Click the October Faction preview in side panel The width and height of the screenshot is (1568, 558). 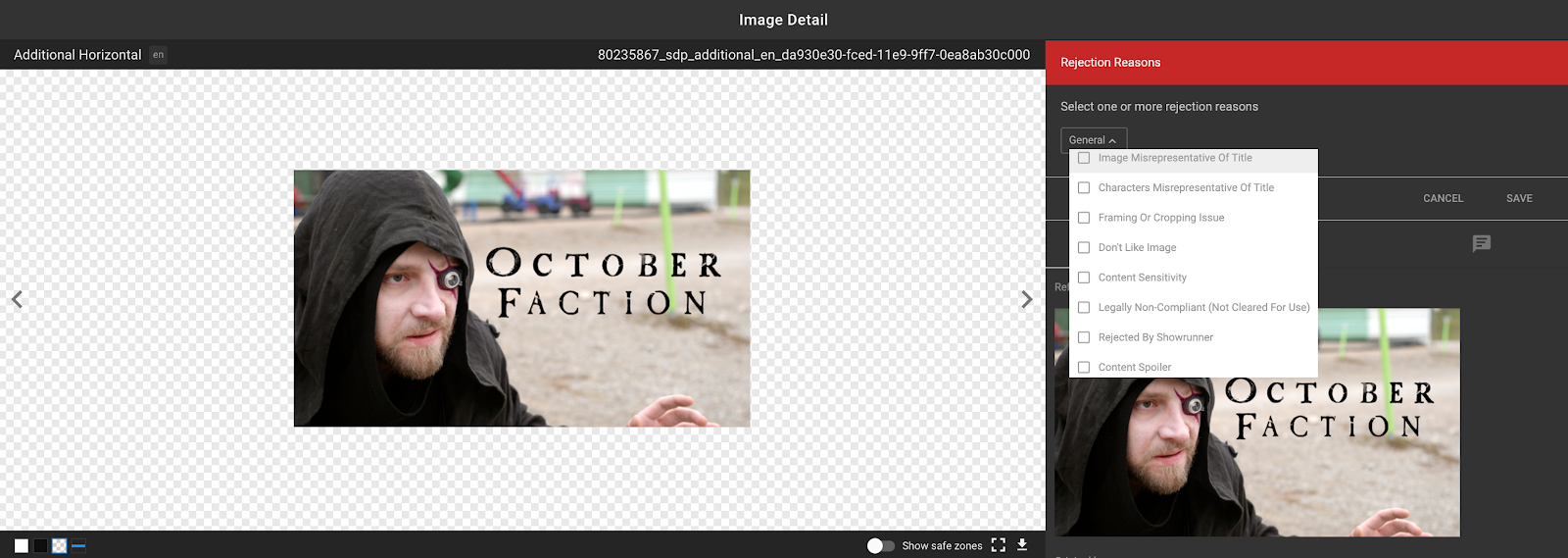(x=1257, y=423)
